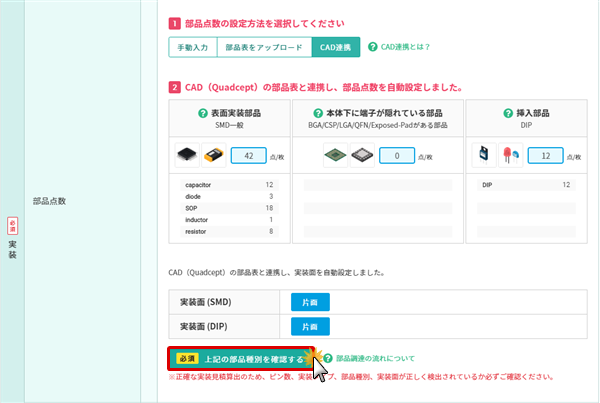Click BGA parts count field showing 0

397,155
